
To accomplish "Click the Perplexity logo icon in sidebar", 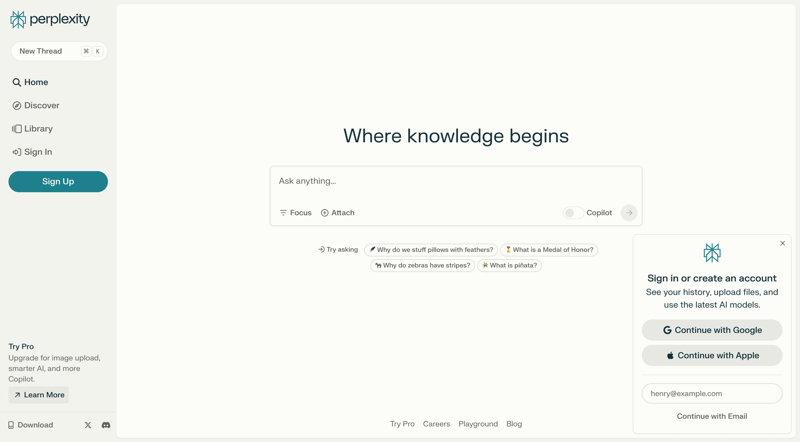I will coord(18,19).
